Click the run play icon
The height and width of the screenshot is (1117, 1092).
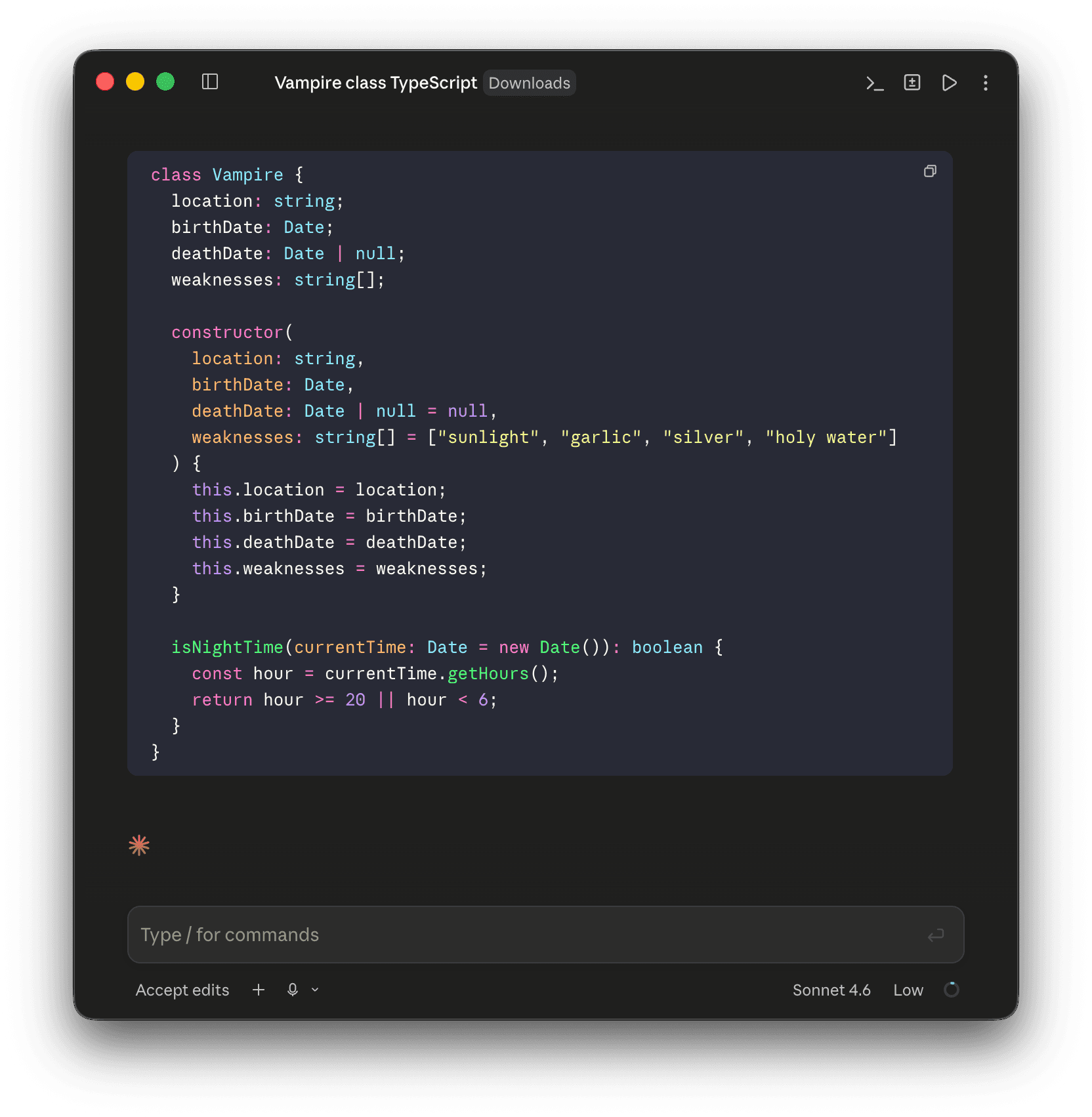pyautogui.click(x=949, y=83)
